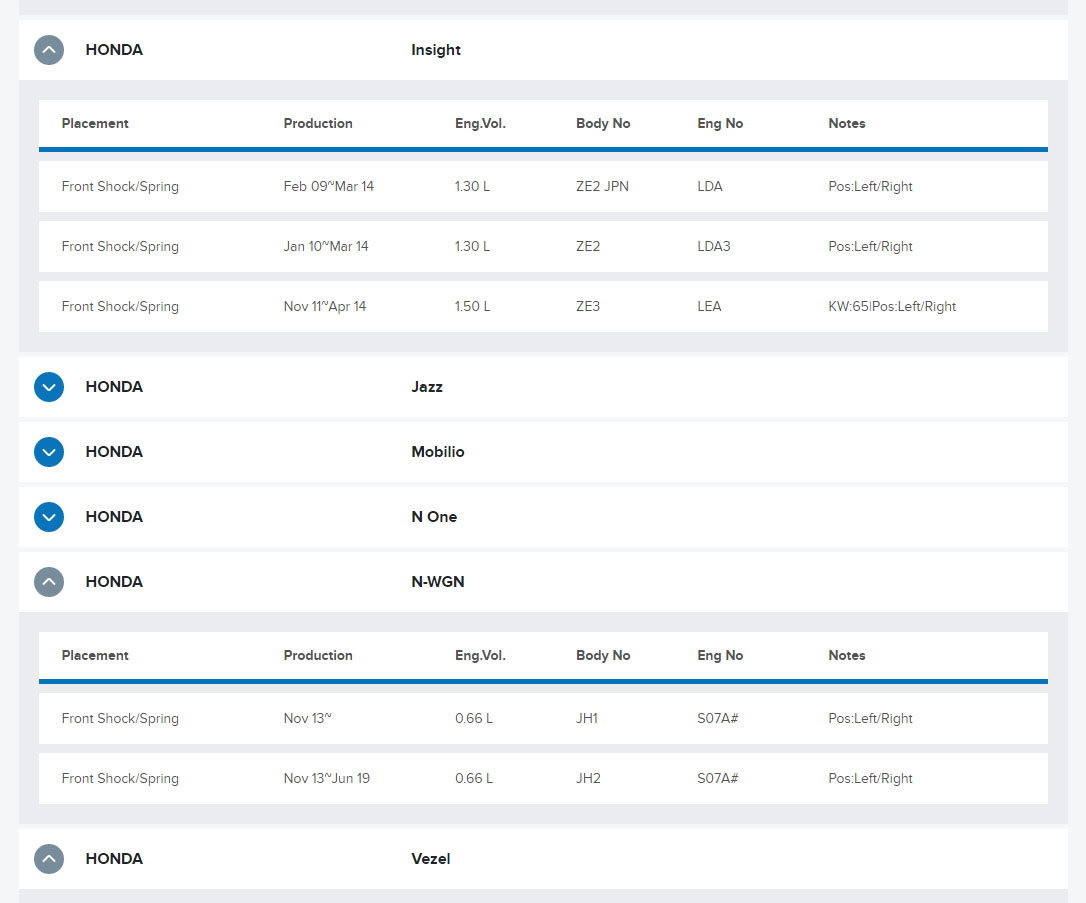
Task: Click HONDA label in the Jazz row
Action: [114, 387]
